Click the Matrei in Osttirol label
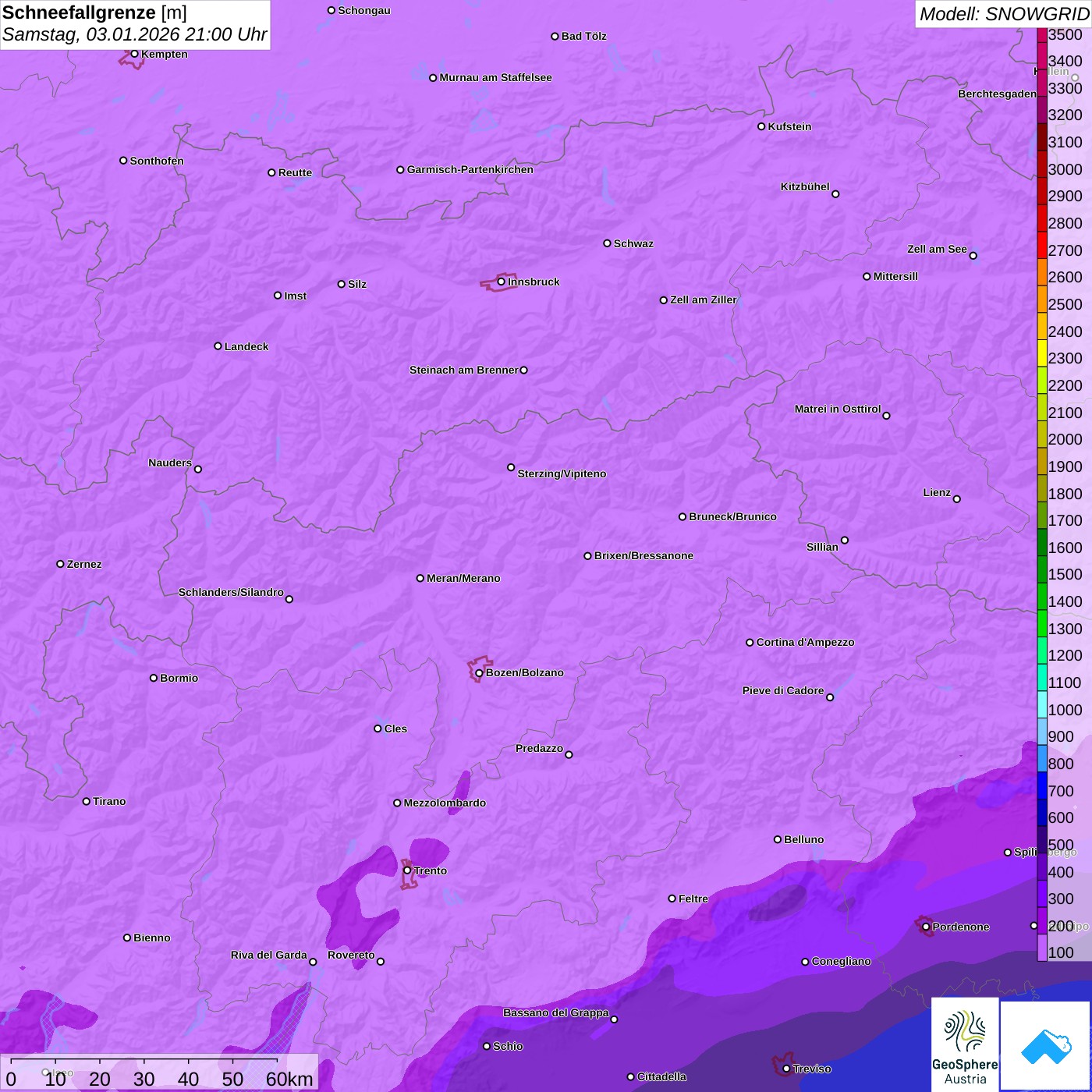1092x1092 pixels. click(x=837, y=409)
